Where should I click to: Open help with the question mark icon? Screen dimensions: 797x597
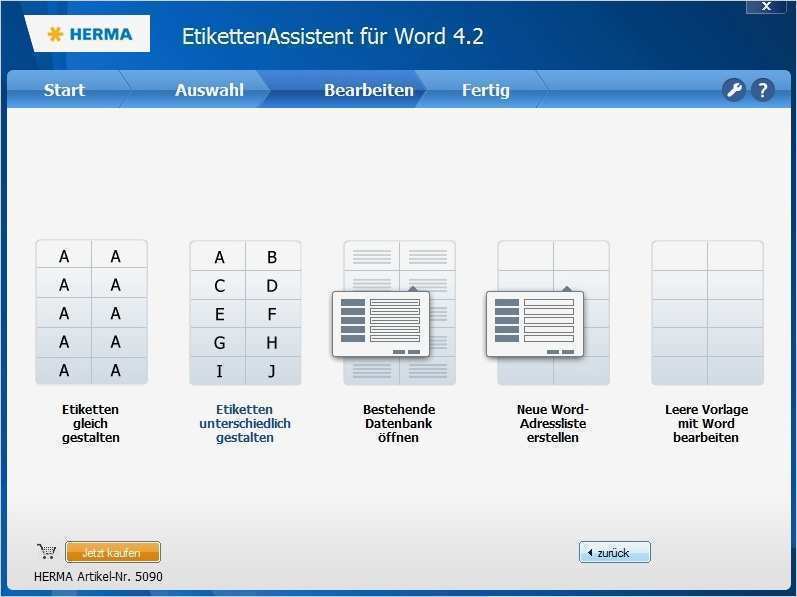(762, 90)
